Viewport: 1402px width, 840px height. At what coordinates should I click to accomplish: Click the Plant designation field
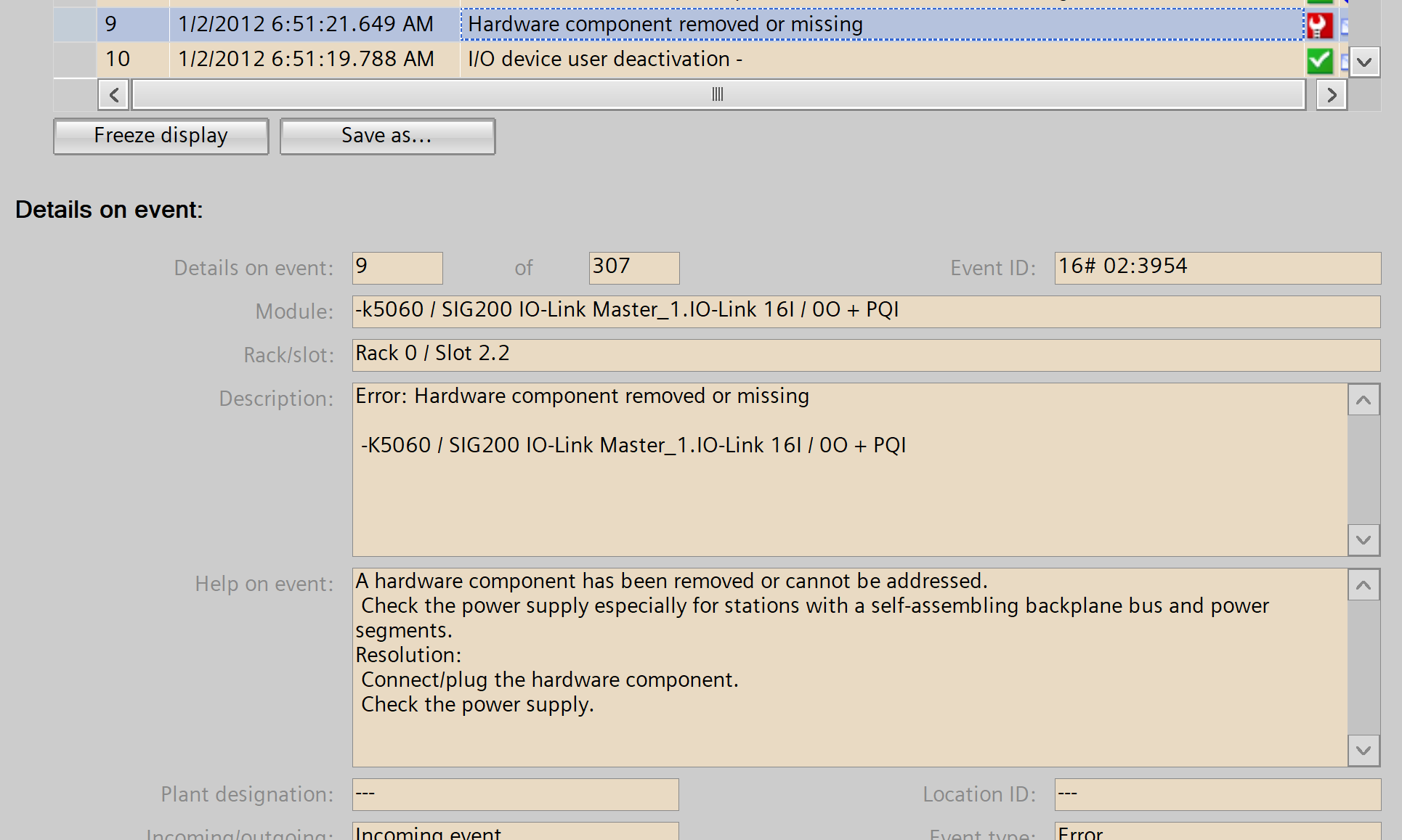(515, 794)
